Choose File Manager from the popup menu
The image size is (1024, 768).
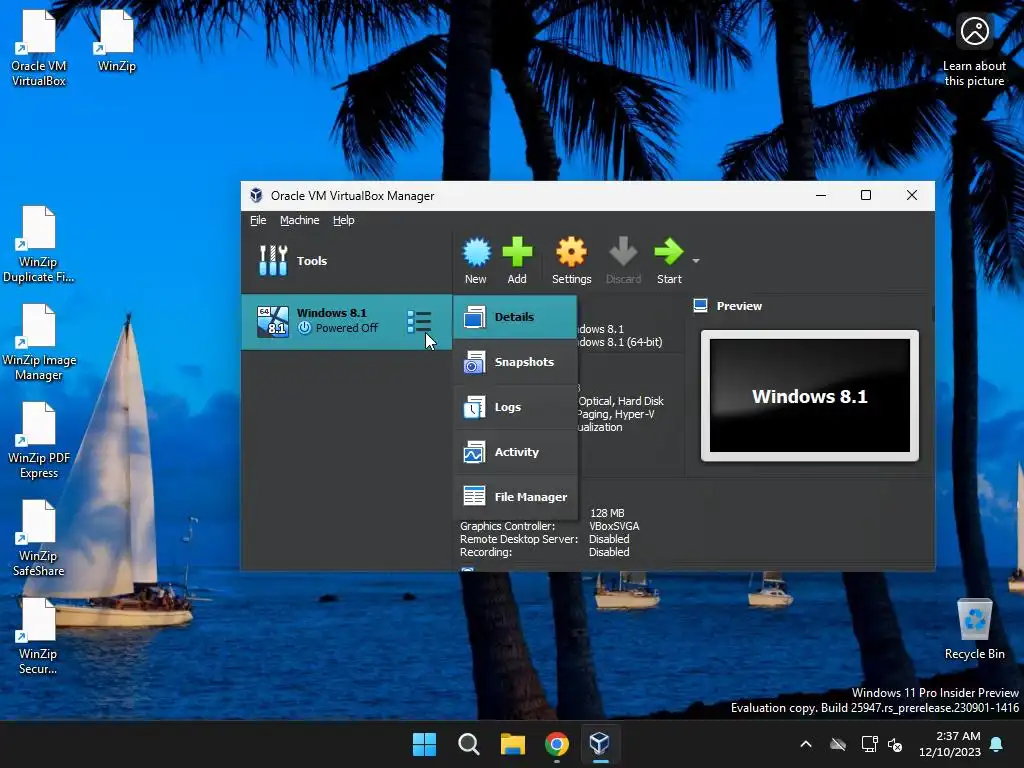click(x=515, y=497)
